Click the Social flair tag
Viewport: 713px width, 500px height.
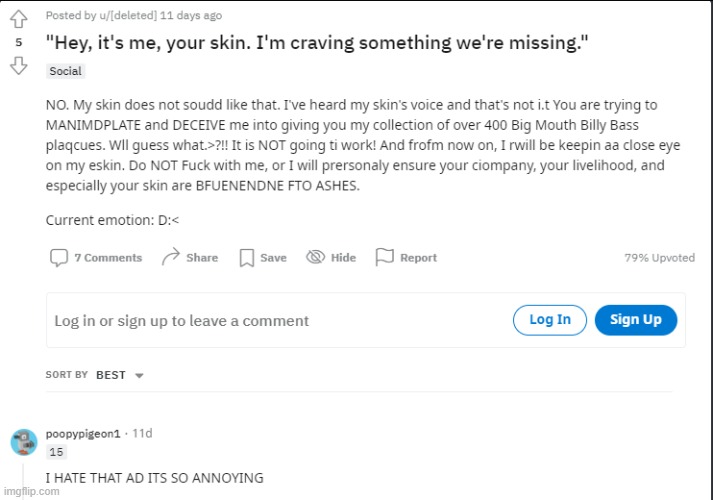65,71
